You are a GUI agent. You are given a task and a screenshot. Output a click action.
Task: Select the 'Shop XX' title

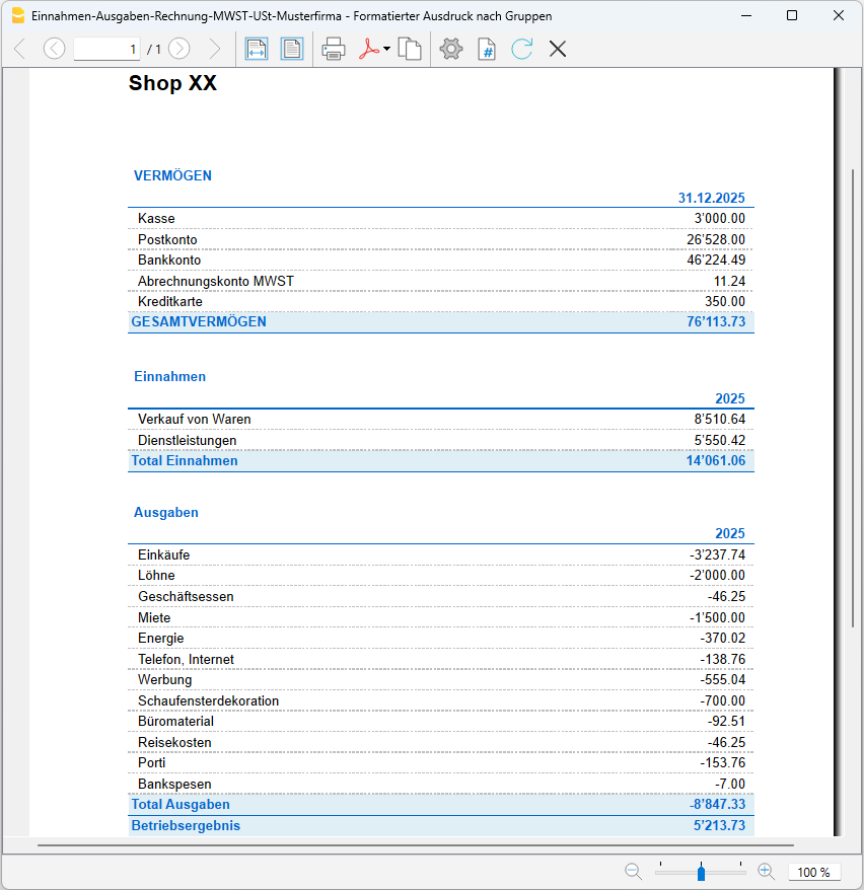[x=173, y=83]
